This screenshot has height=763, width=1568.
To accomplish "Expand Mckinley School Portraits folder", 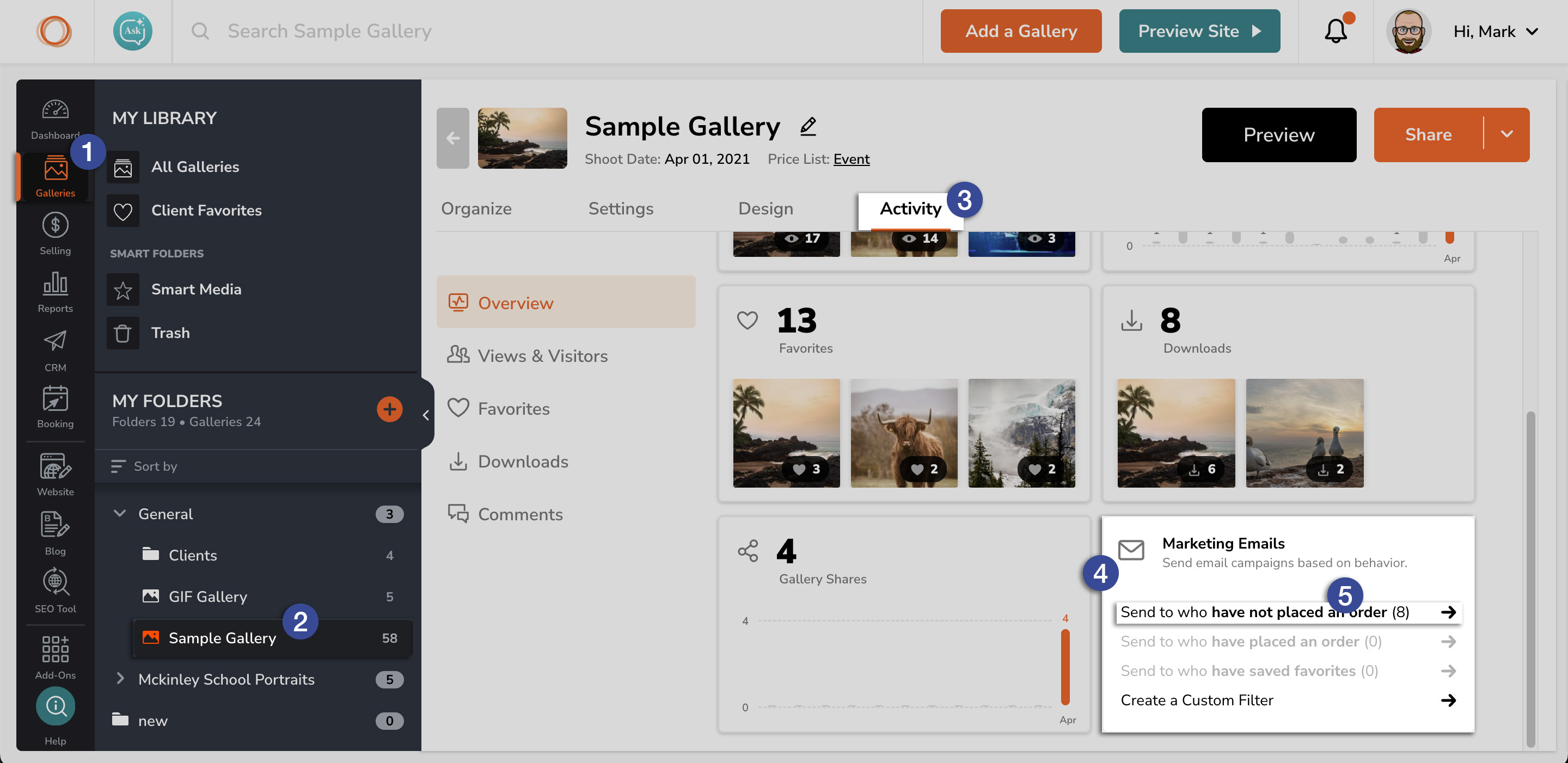I will 120,679.
